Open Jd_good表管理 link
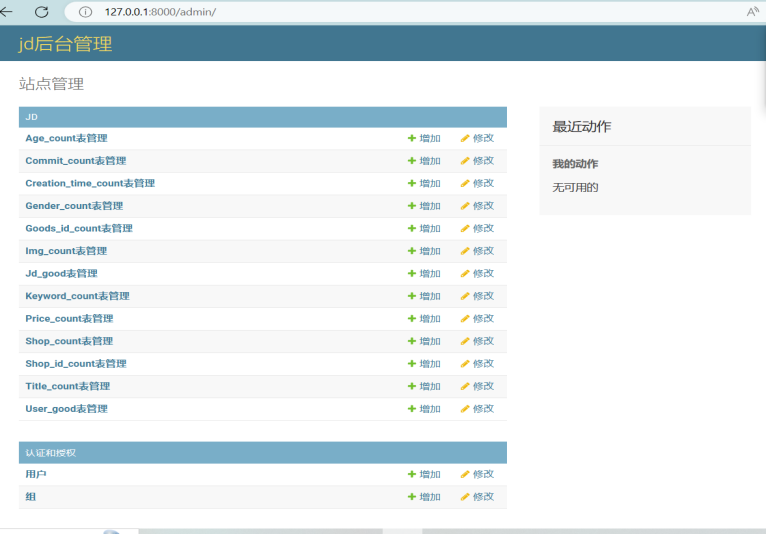The width and height of the screenshot is (766, 534). coord(62,273)
